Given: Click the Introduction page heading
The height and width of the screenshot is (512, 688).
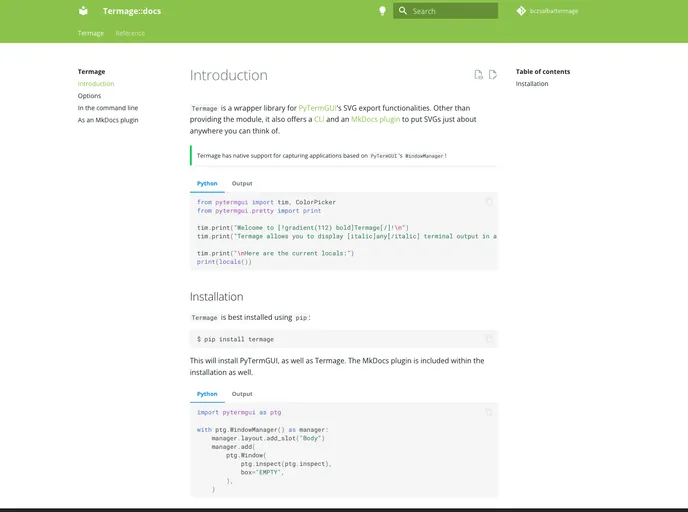Looking at the screenshot, I should (x=229, y=75).
